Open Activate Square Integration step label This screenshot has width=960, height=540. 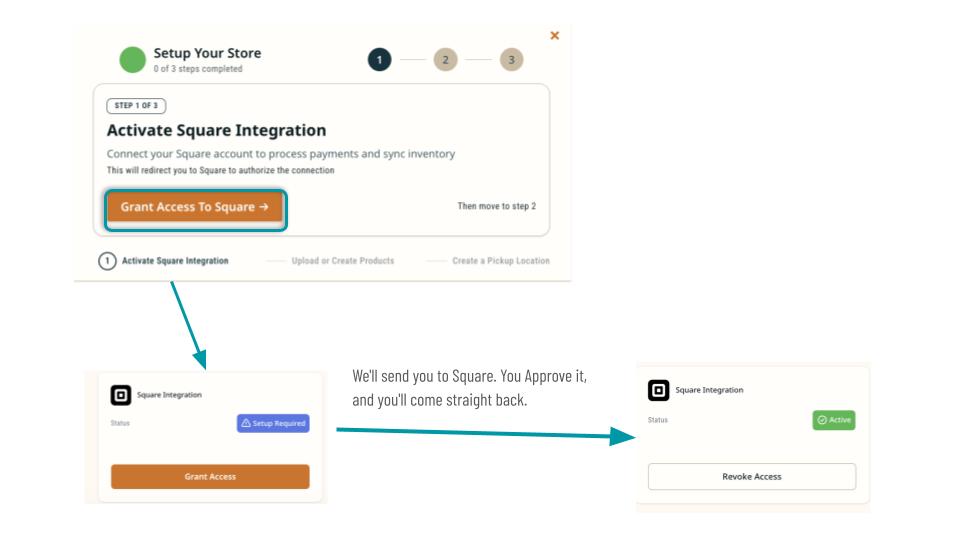tap(175, 261)
